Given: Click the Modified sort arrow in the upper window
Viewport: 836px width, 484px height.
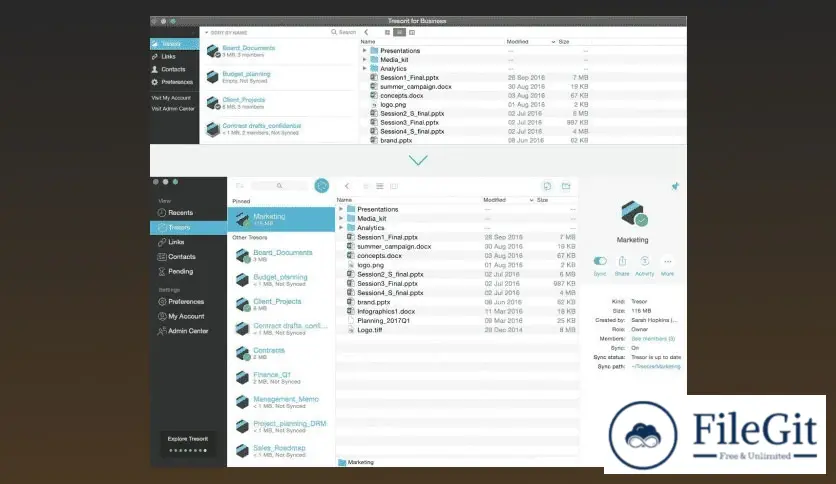Looking at the screenshot, I should tap(553, 42).
